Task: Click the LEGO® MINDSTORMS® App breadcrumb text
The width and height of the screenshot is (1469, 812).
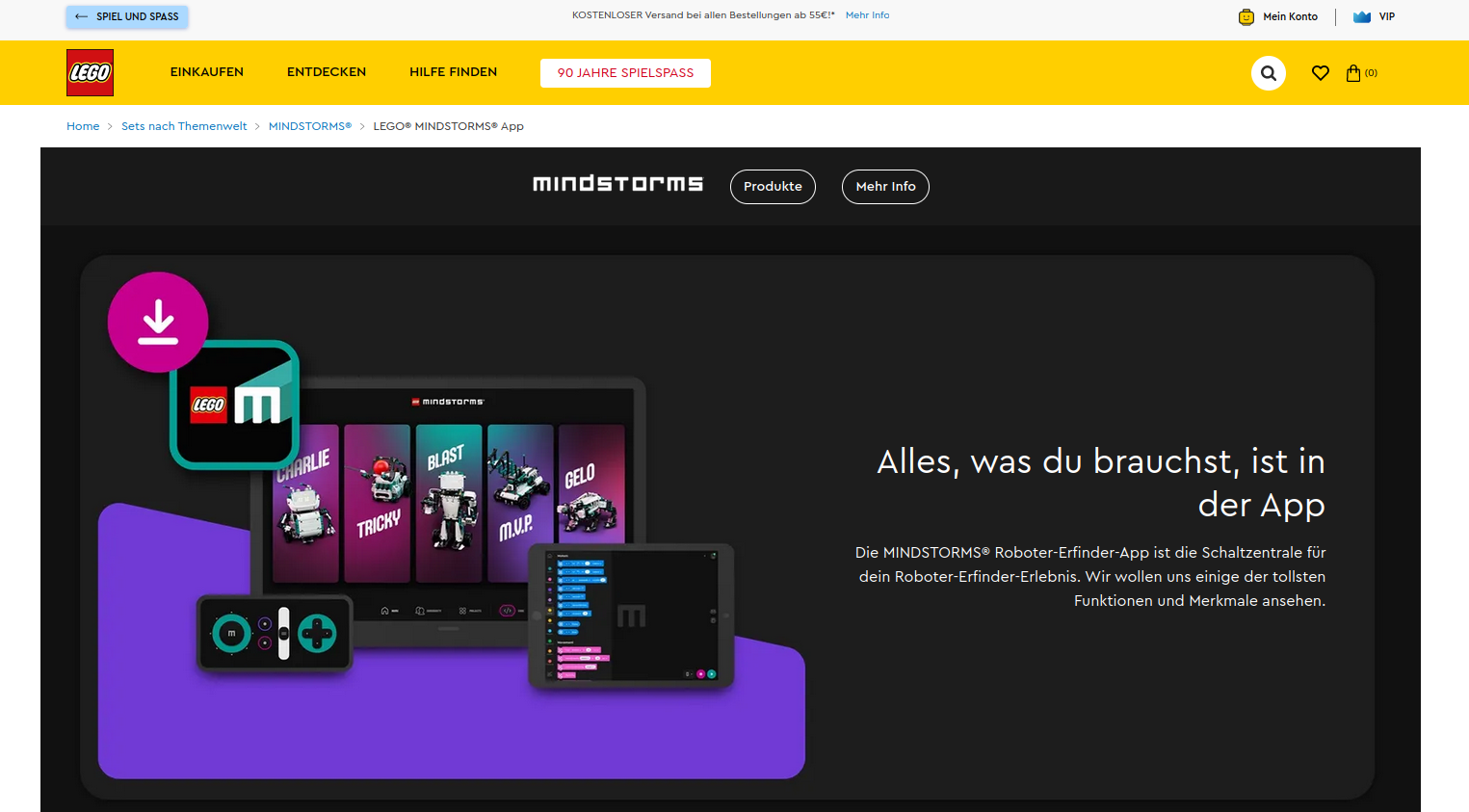Action: [x=449, y=126]
